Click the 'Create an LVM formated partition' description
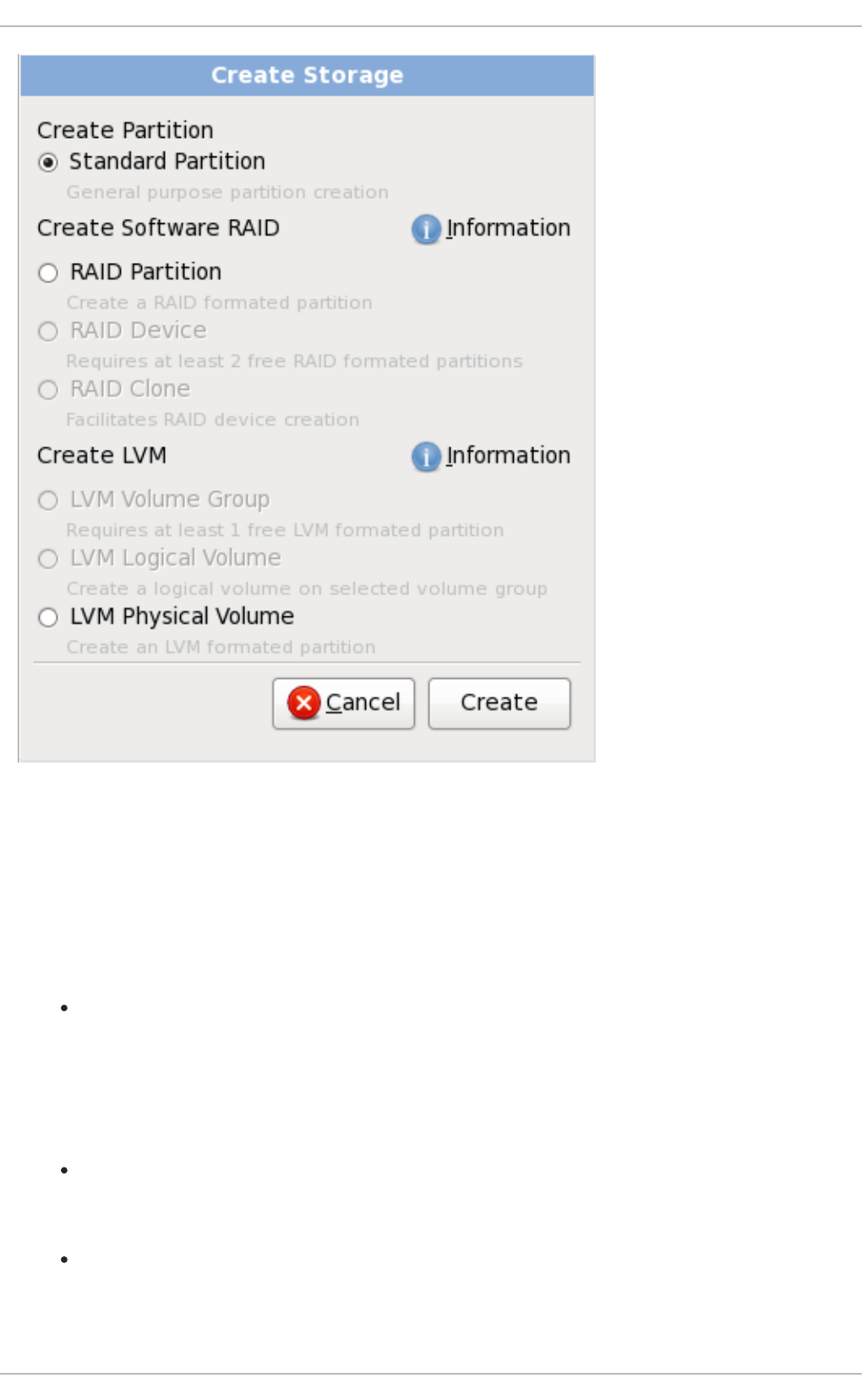The image size is (862, 1400). pos(221,648)
